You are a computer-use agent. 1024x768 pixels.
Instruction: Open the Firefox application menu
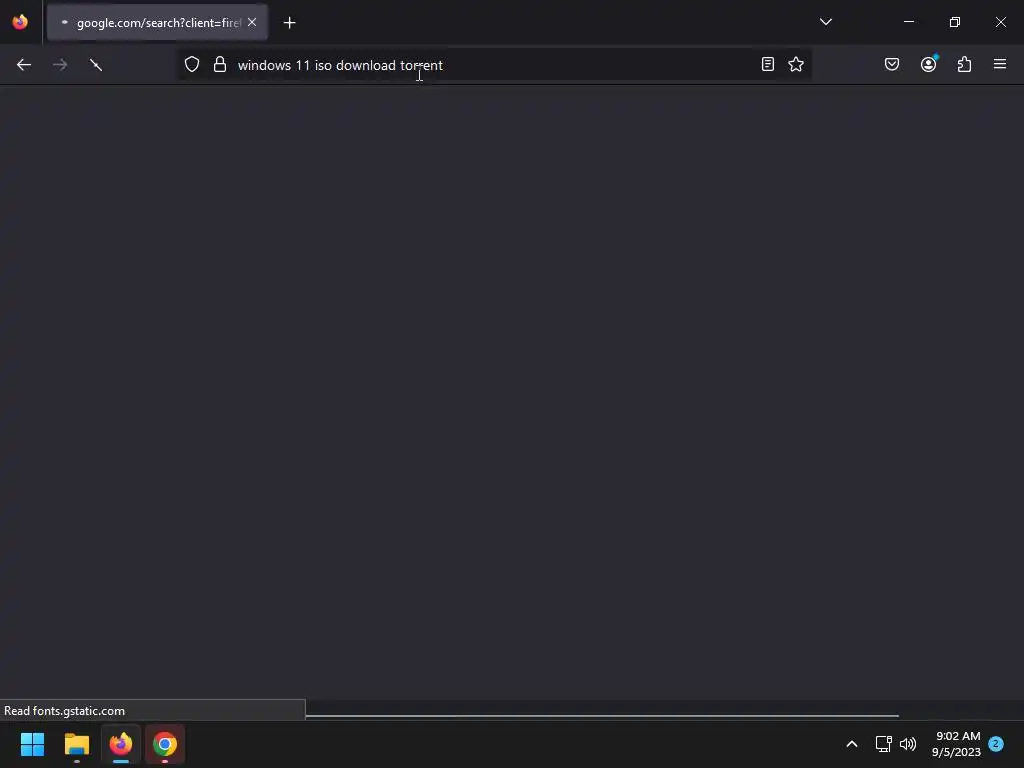pos(1000,64)
